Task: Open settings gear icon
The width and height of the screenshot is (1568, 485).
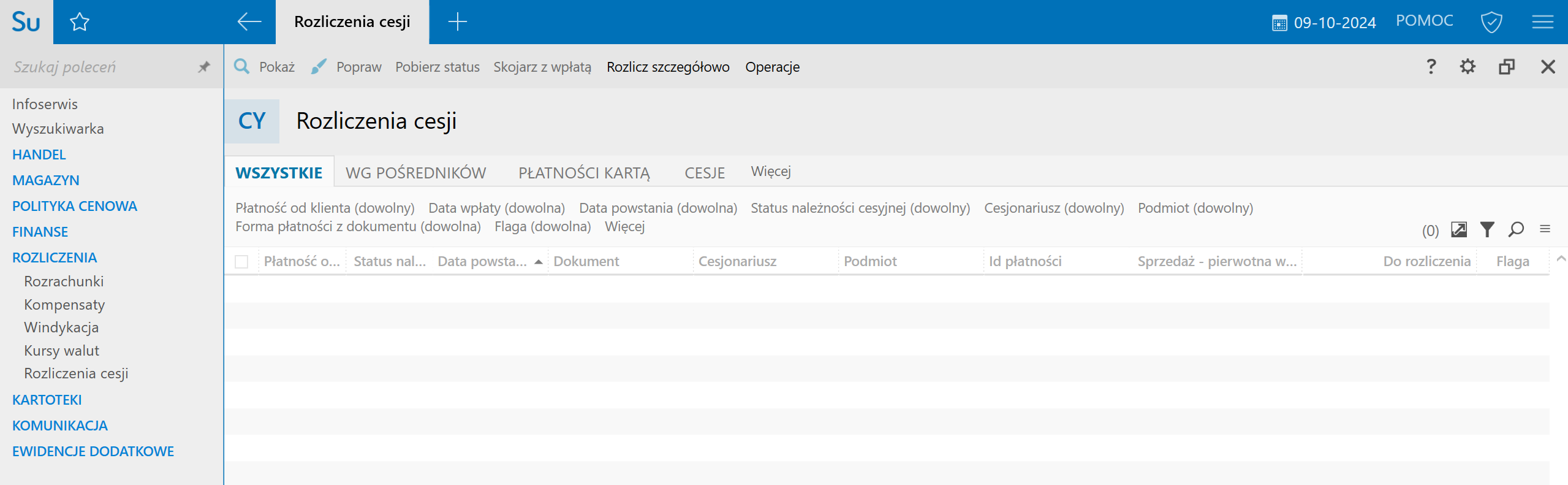Action: (x=1468, y=67)
